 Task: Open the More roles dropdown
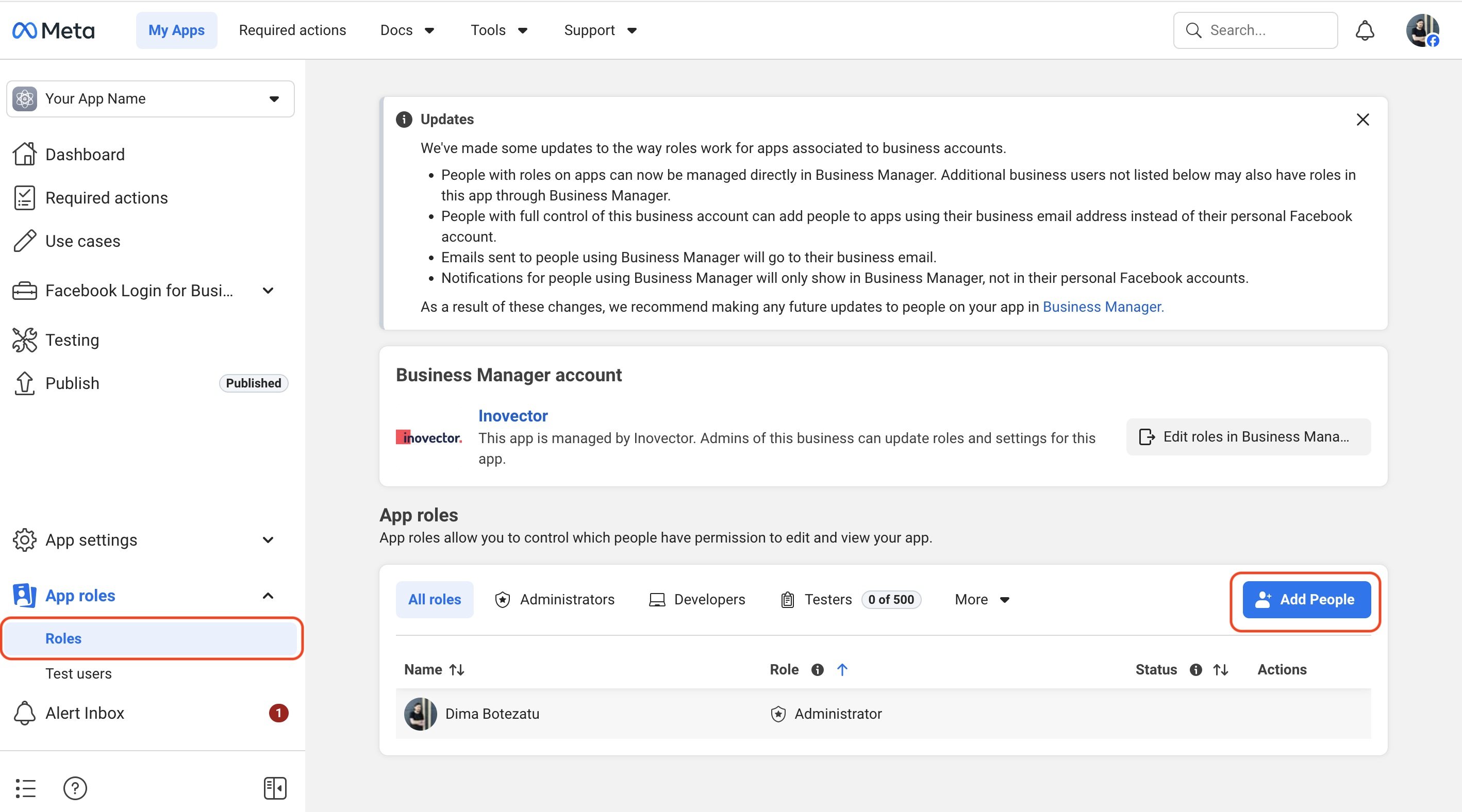coord(982,599)
